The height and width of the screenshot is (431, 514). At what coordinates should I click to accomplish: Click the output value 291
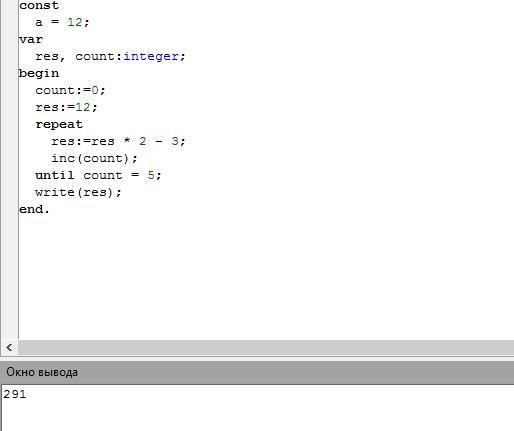pos(15,394)
